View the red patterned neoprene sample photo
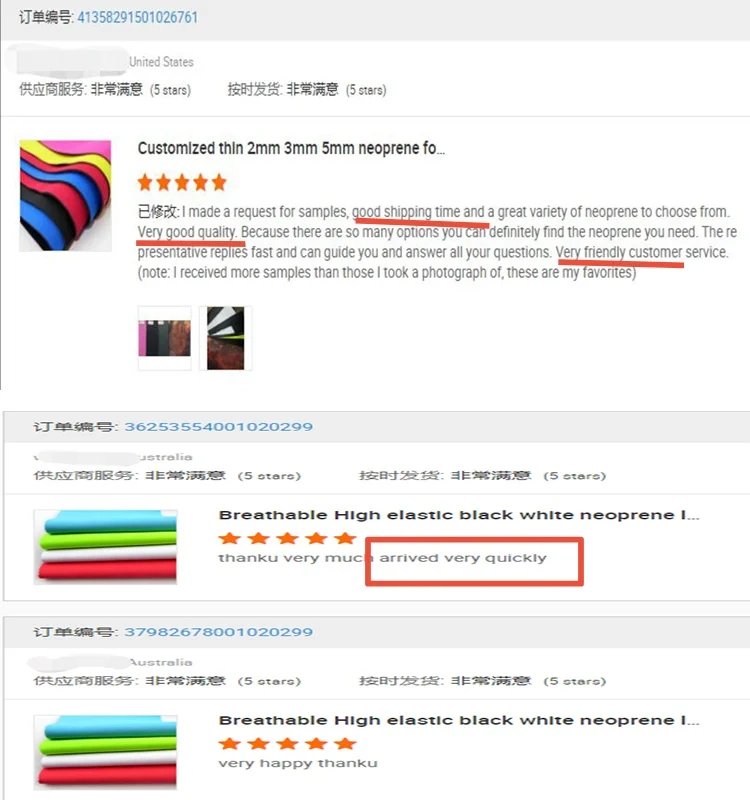 [226, 338]
